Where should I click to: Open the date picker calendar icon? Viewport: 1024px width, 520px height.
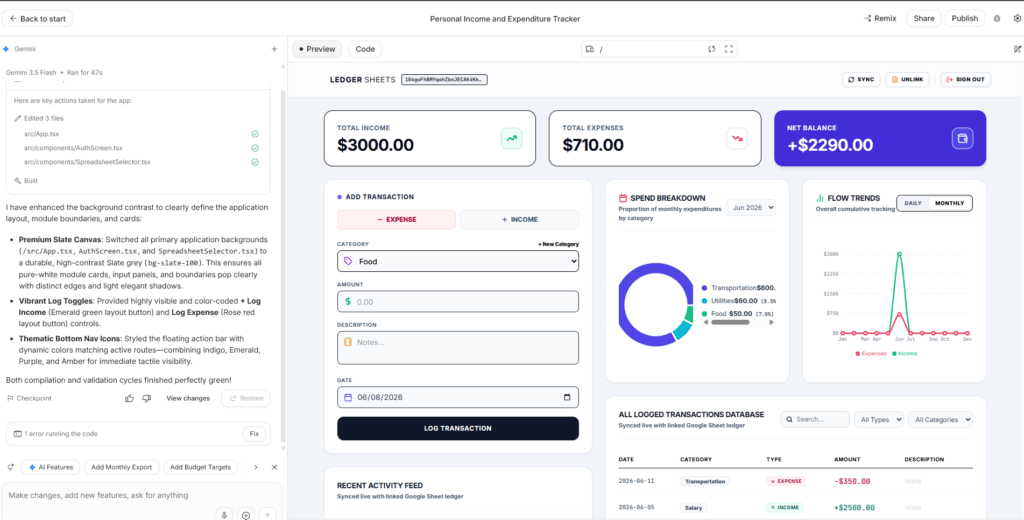pyautogui.click(x=566, y=397)
